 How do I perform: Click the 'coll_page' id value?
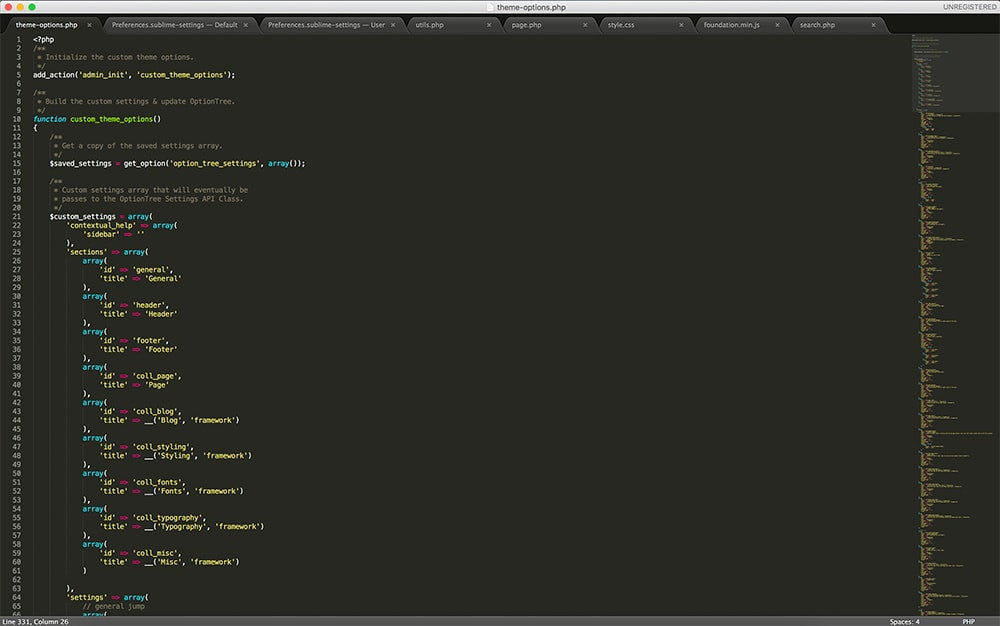click(155, 376)
